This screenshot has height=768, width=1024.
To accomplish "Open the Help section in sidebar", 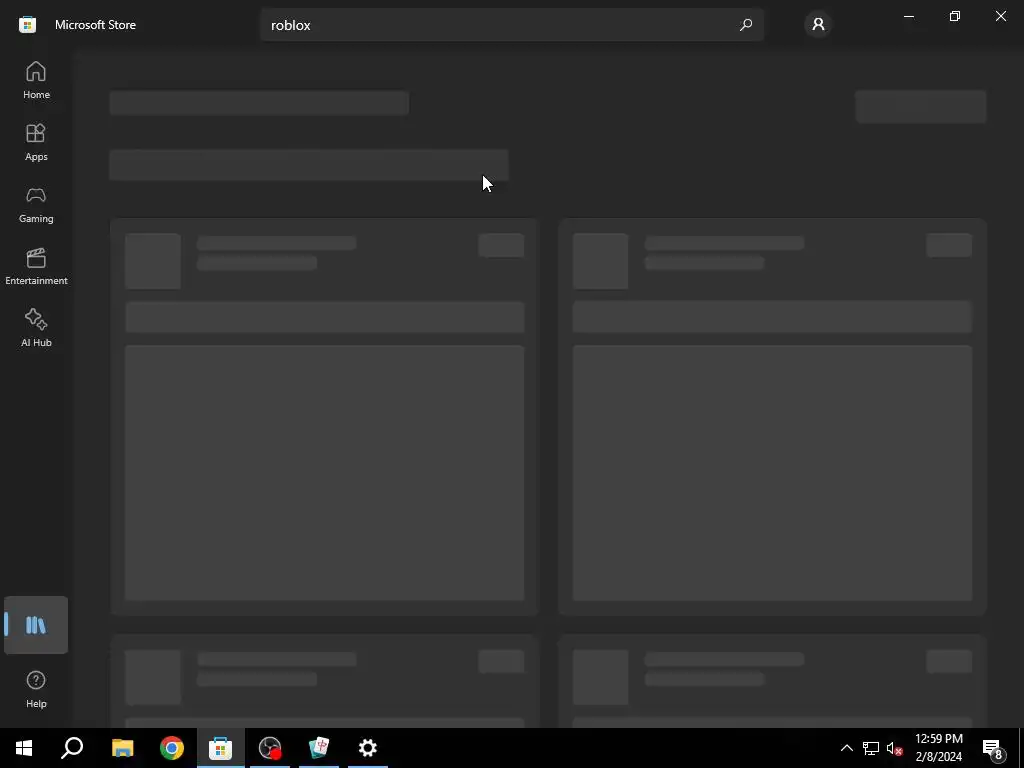I will pyautogui.click(x=36, y=689).
